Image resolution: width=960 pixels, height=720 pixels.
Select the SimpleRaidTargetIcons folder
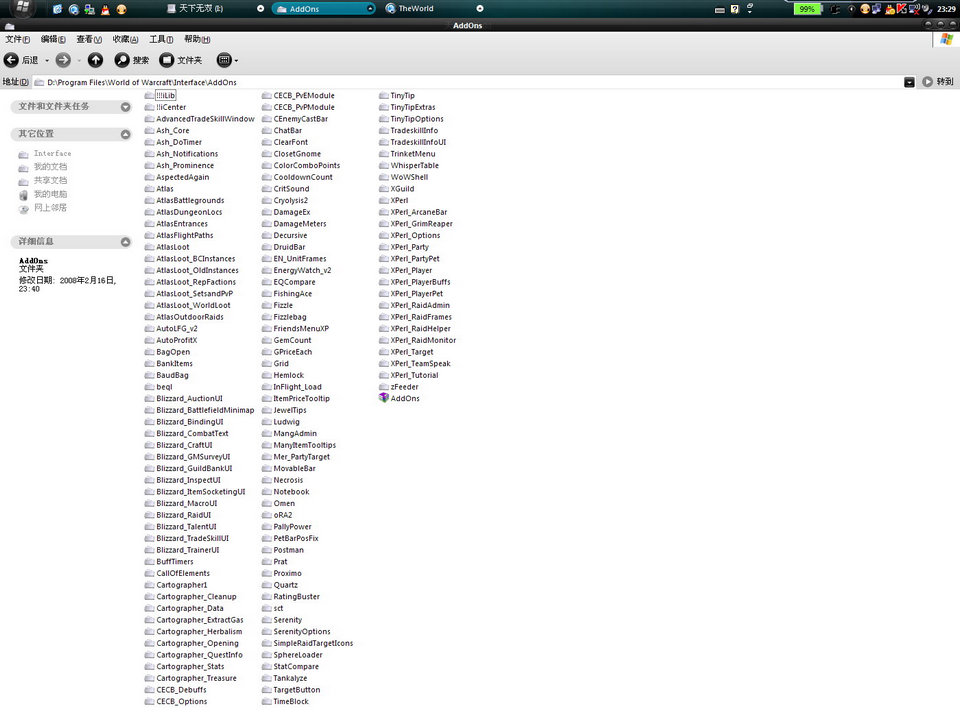(x=307, y=643)
